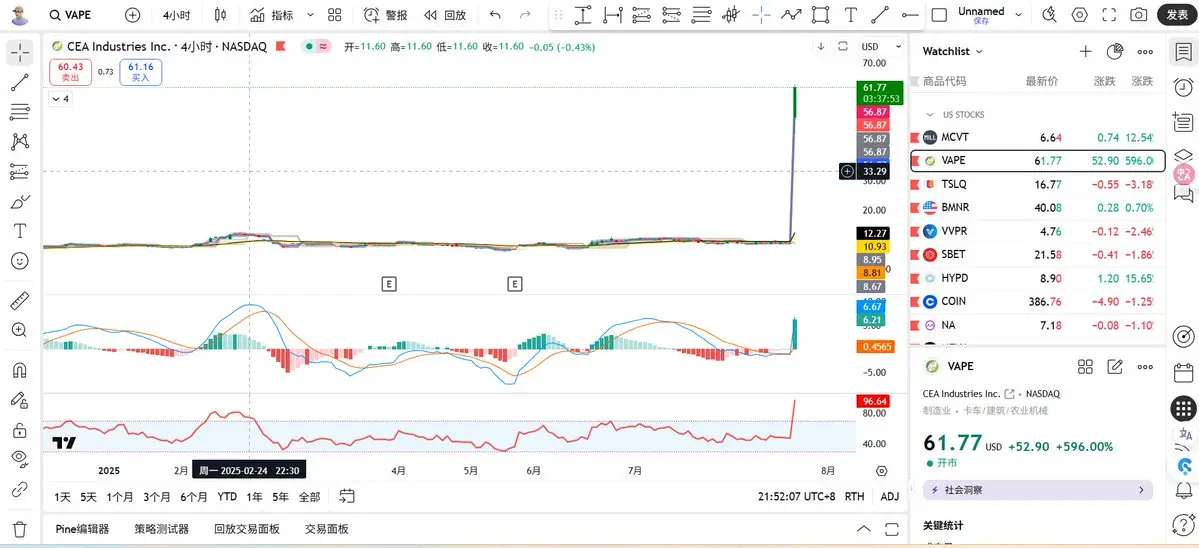This screenshot has width=1199, height=548.
Task: Open the 回放交易面板 tab
Action: point(247,529)
